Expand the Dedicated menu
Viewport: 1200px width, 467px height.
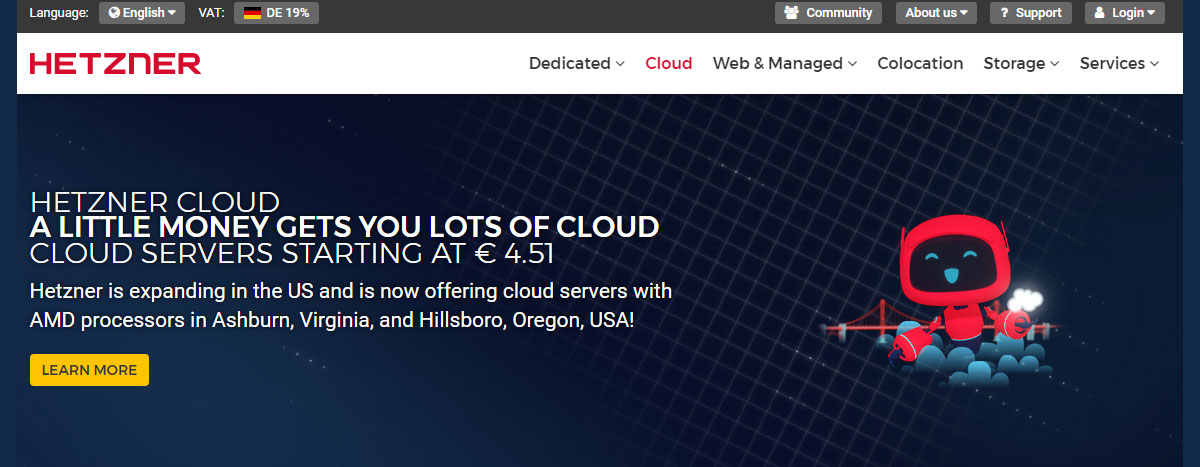click(x=577, y=63)
